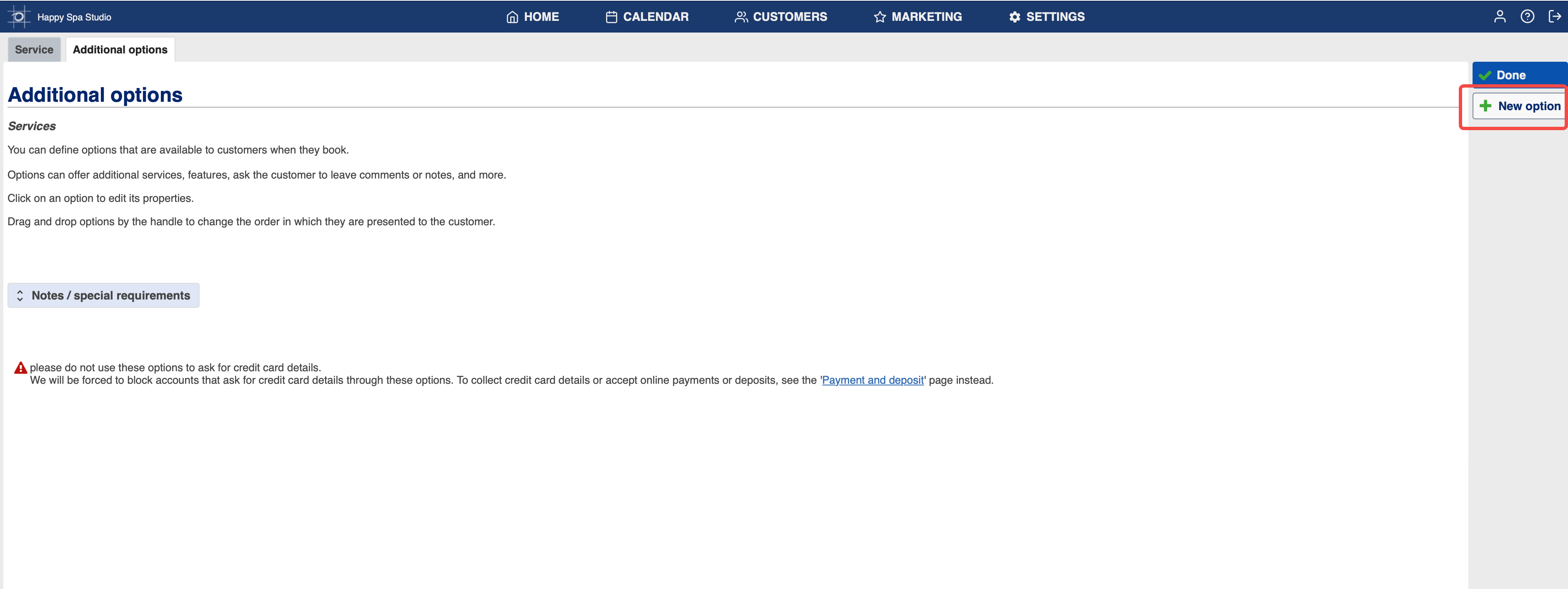Image resolution: width=1568 pixels, height=589 pixels.
Task: Click the house icon beside HOME
Action: coord(512,17)
